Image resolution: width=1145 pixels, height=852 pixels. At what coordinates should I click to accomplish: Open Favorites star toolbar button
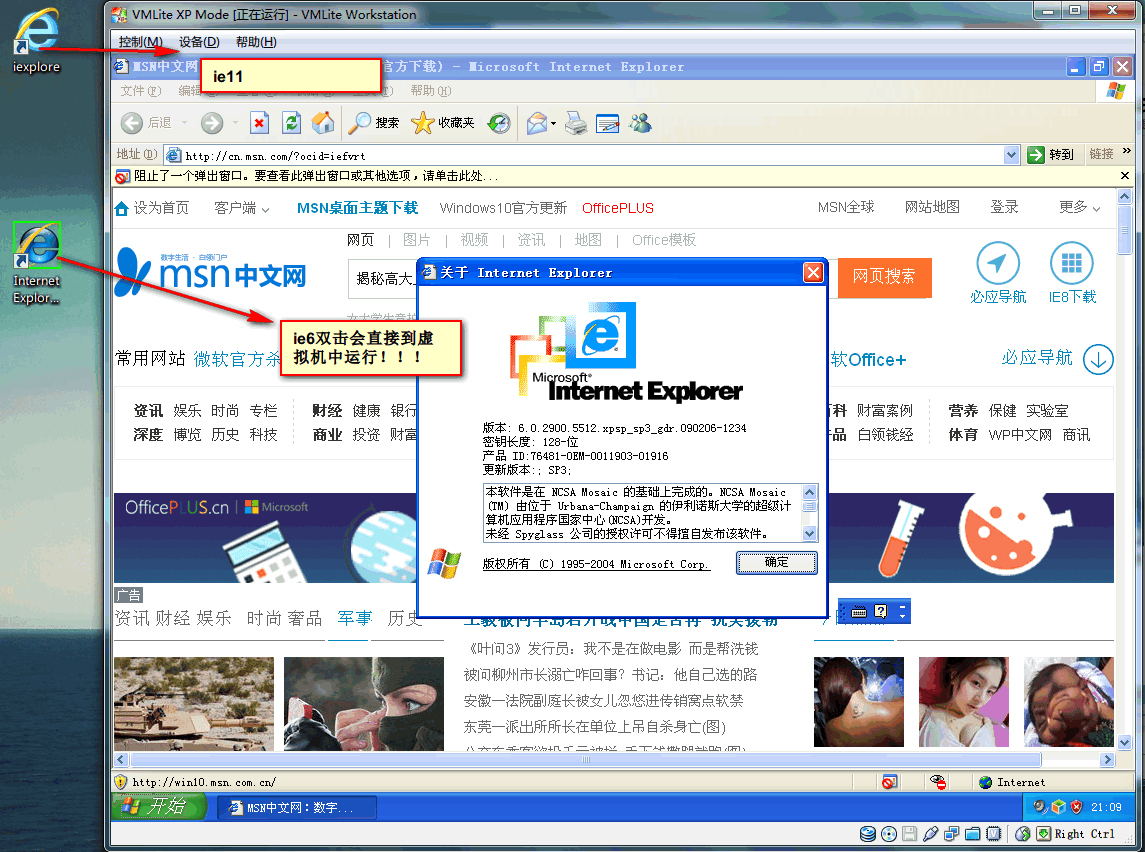click(443, 123)
